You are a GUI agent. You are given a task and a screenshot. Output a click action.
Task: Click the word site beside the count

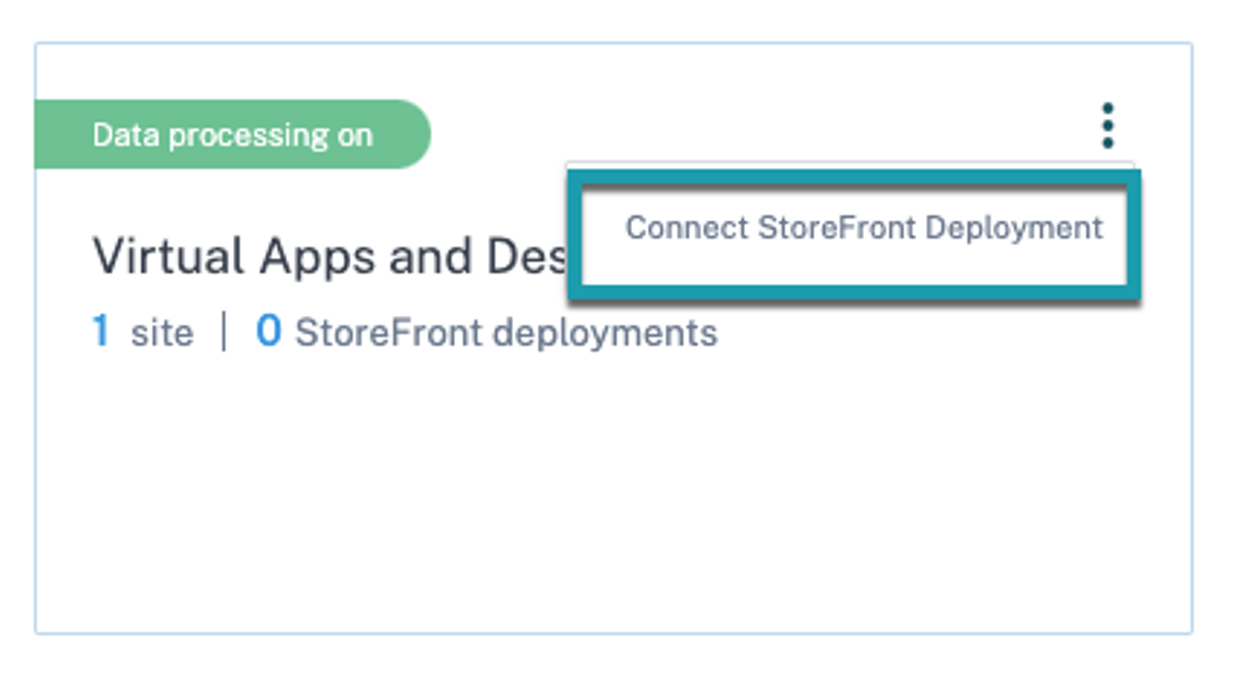point(161,332)
